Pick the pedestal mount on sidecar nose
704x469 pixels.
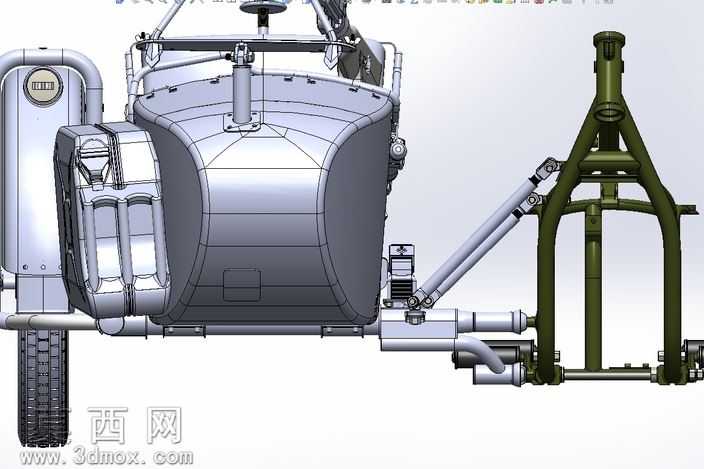[242, 94]
